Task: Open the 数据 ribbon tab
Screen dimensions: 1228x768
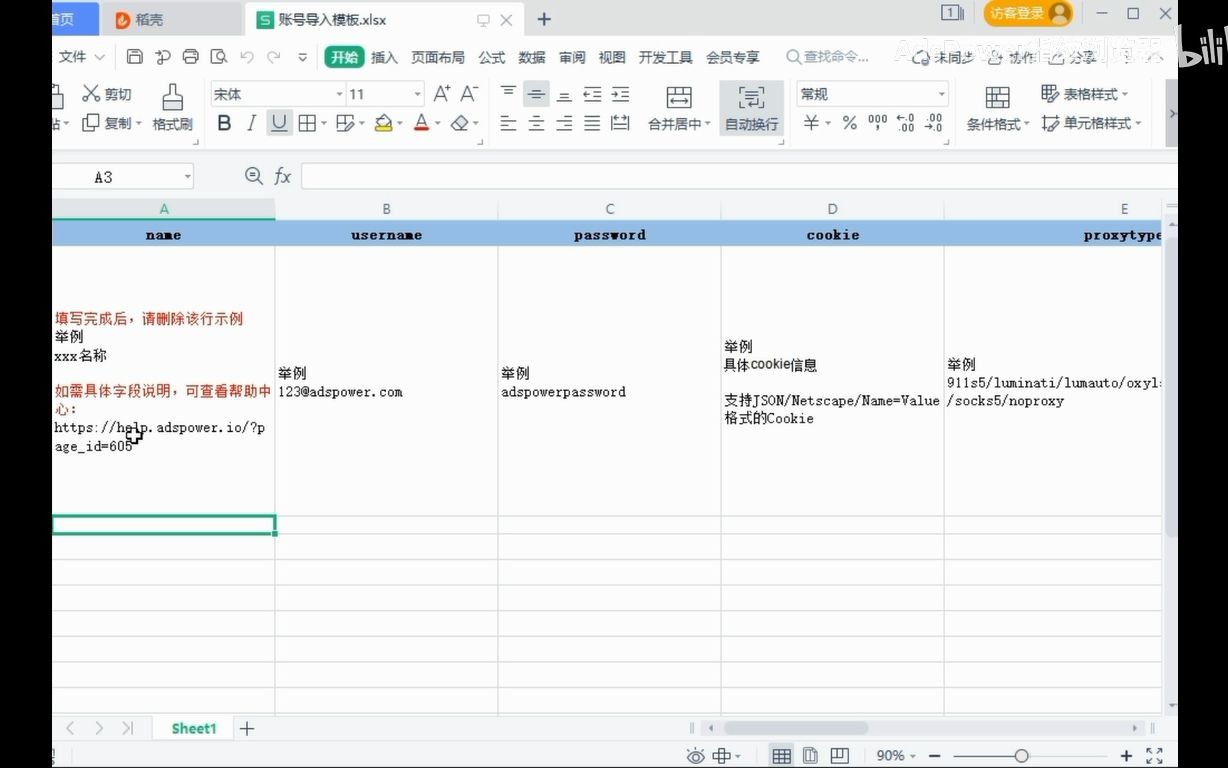Action: tap(532, 57)
